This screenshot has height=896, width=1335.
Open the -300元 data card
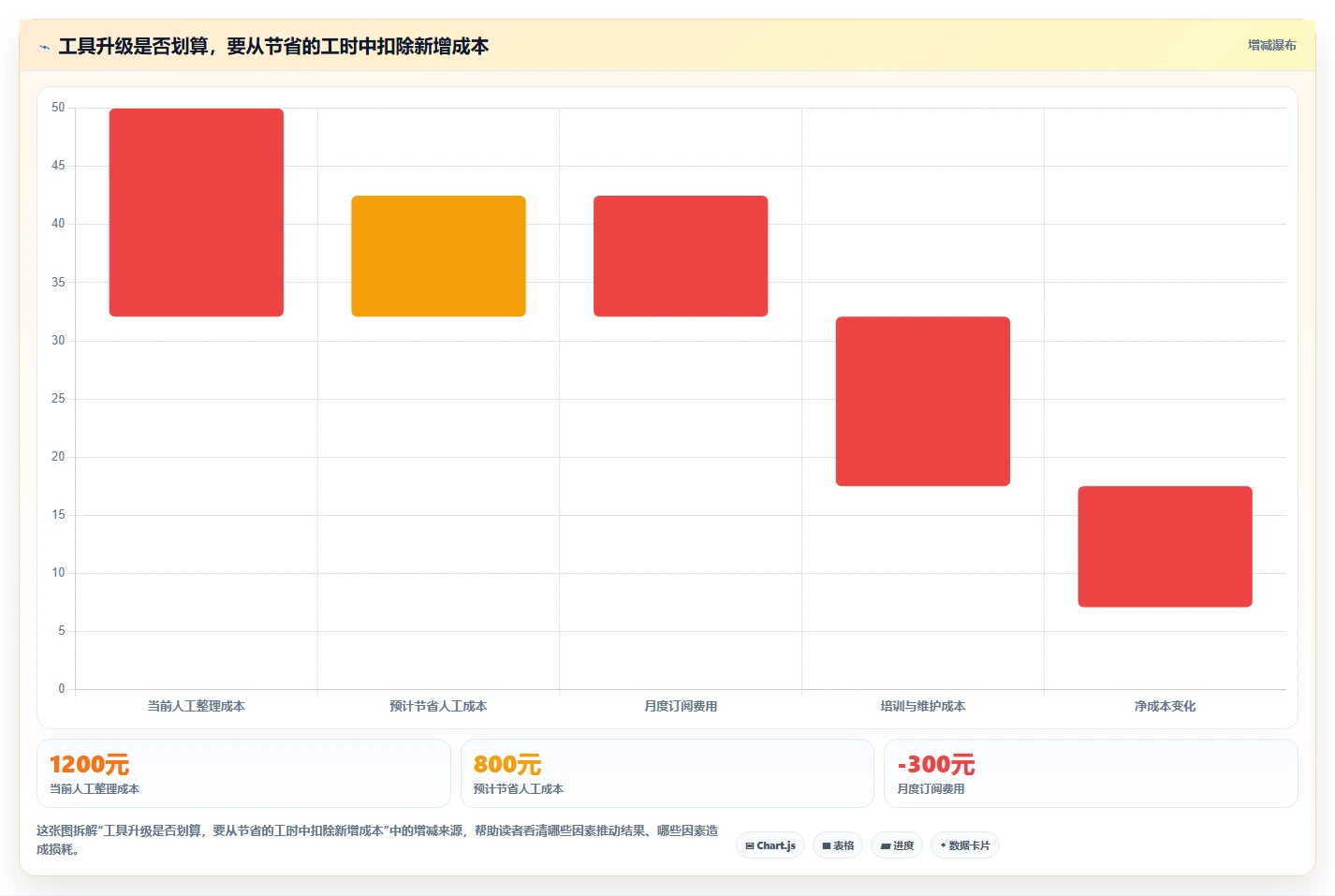(x=1091, y=773)
